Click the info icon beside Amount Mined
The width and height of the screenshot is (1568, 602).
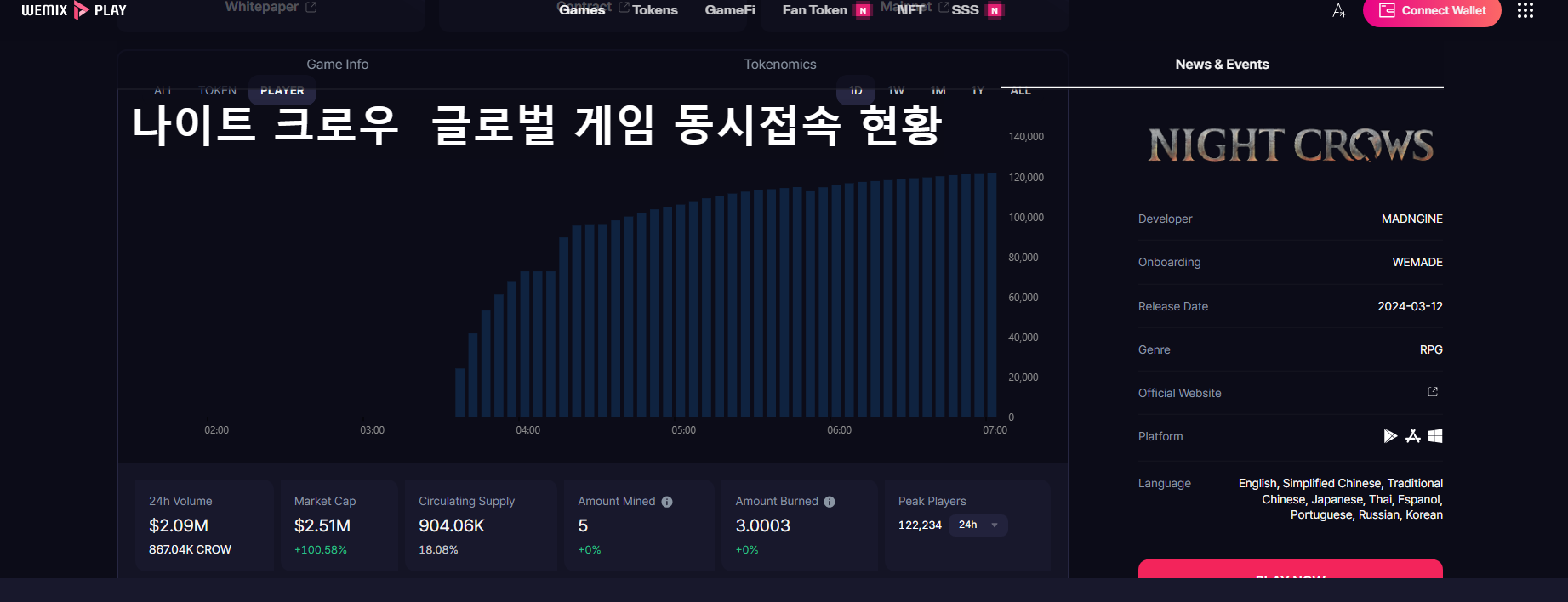pos(667,502)
